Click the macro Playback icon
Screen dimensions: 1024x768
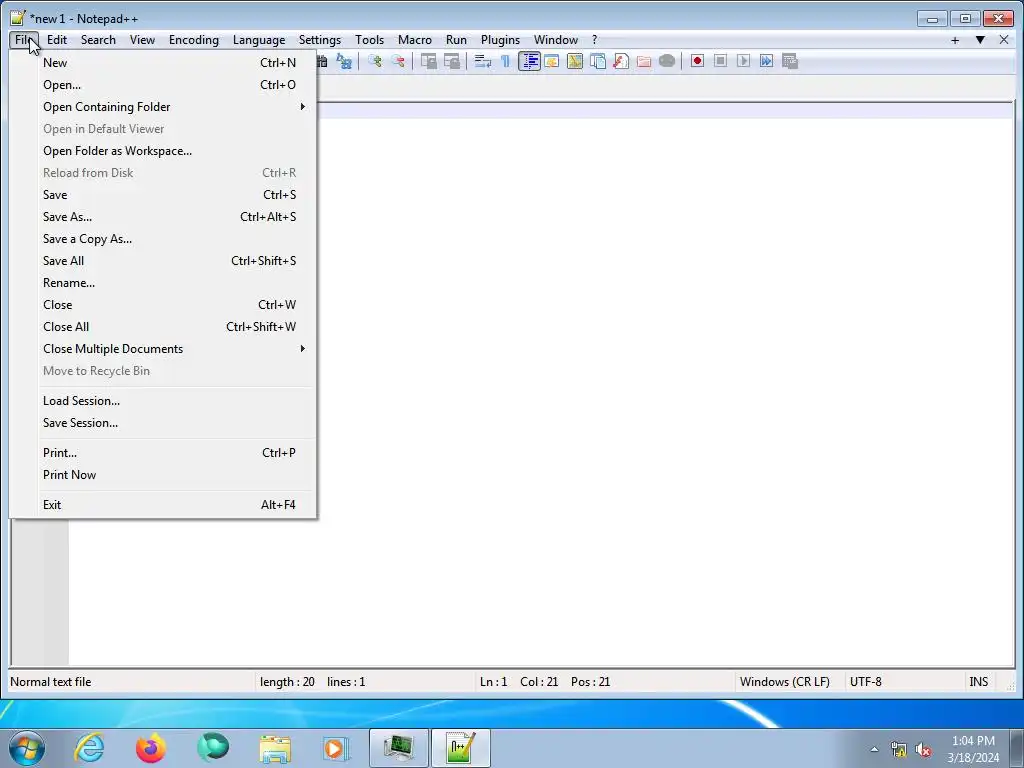click(743, 61)
